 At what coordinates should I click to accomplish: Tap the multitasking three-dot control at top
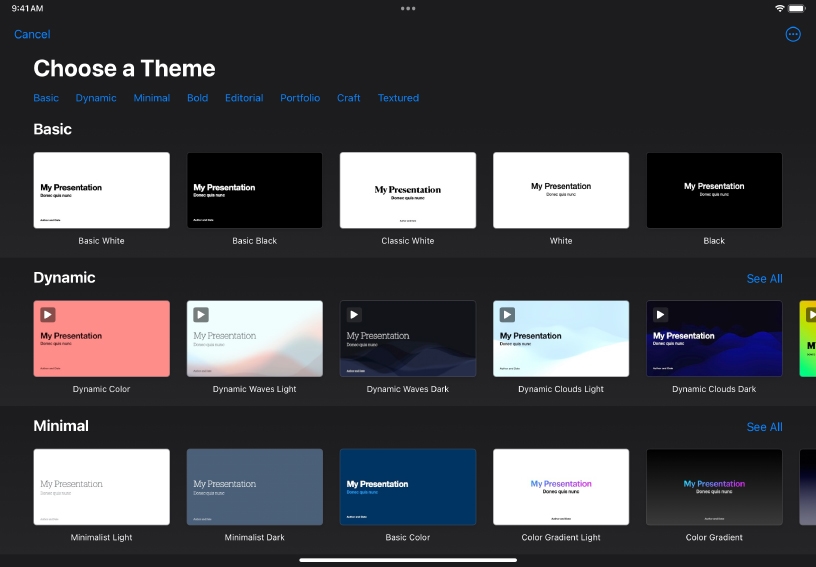(x=408, y=8)
